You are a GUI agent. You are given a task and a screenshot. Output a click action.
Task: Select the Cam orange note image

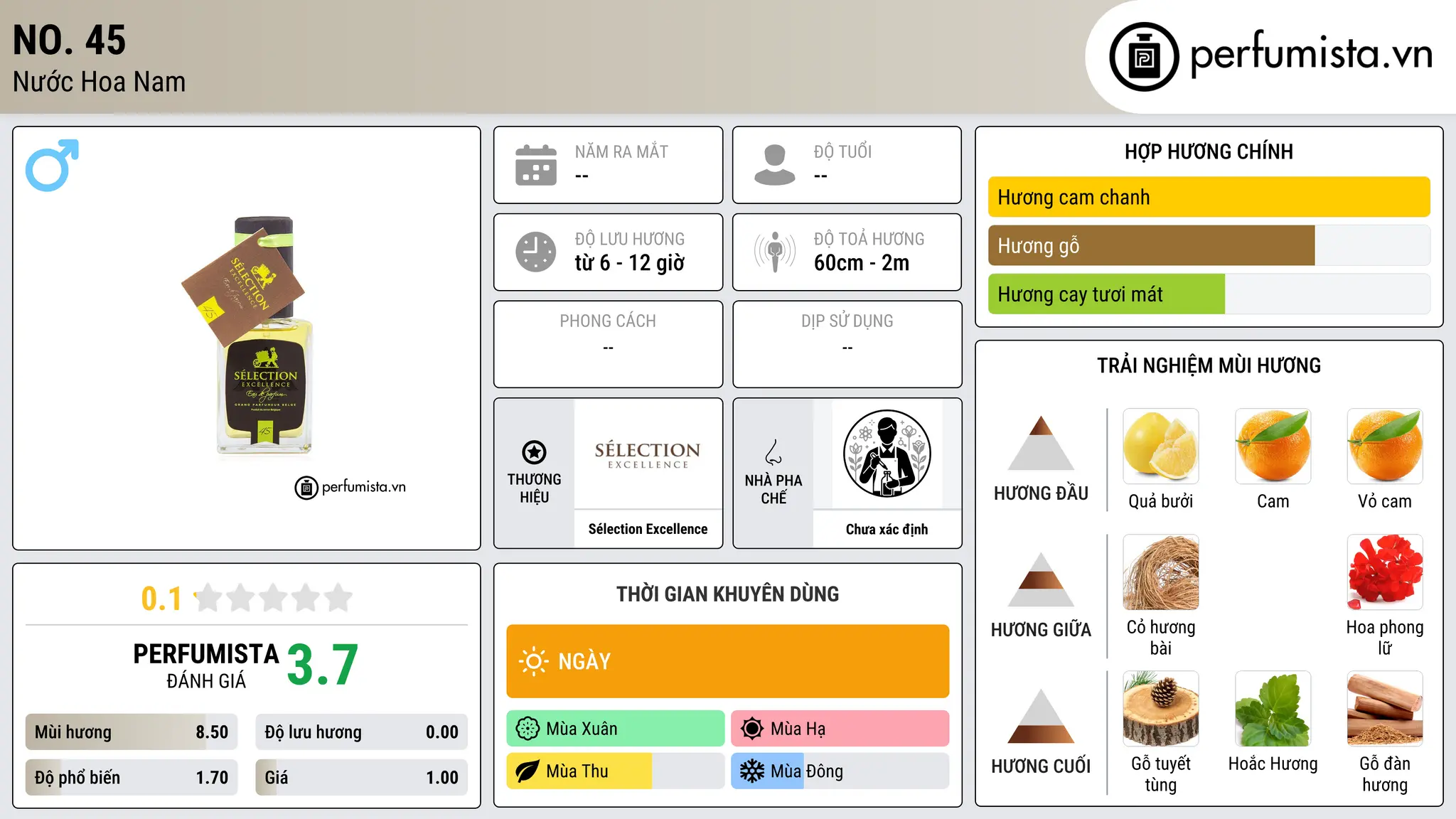(x=1273, y=446)
